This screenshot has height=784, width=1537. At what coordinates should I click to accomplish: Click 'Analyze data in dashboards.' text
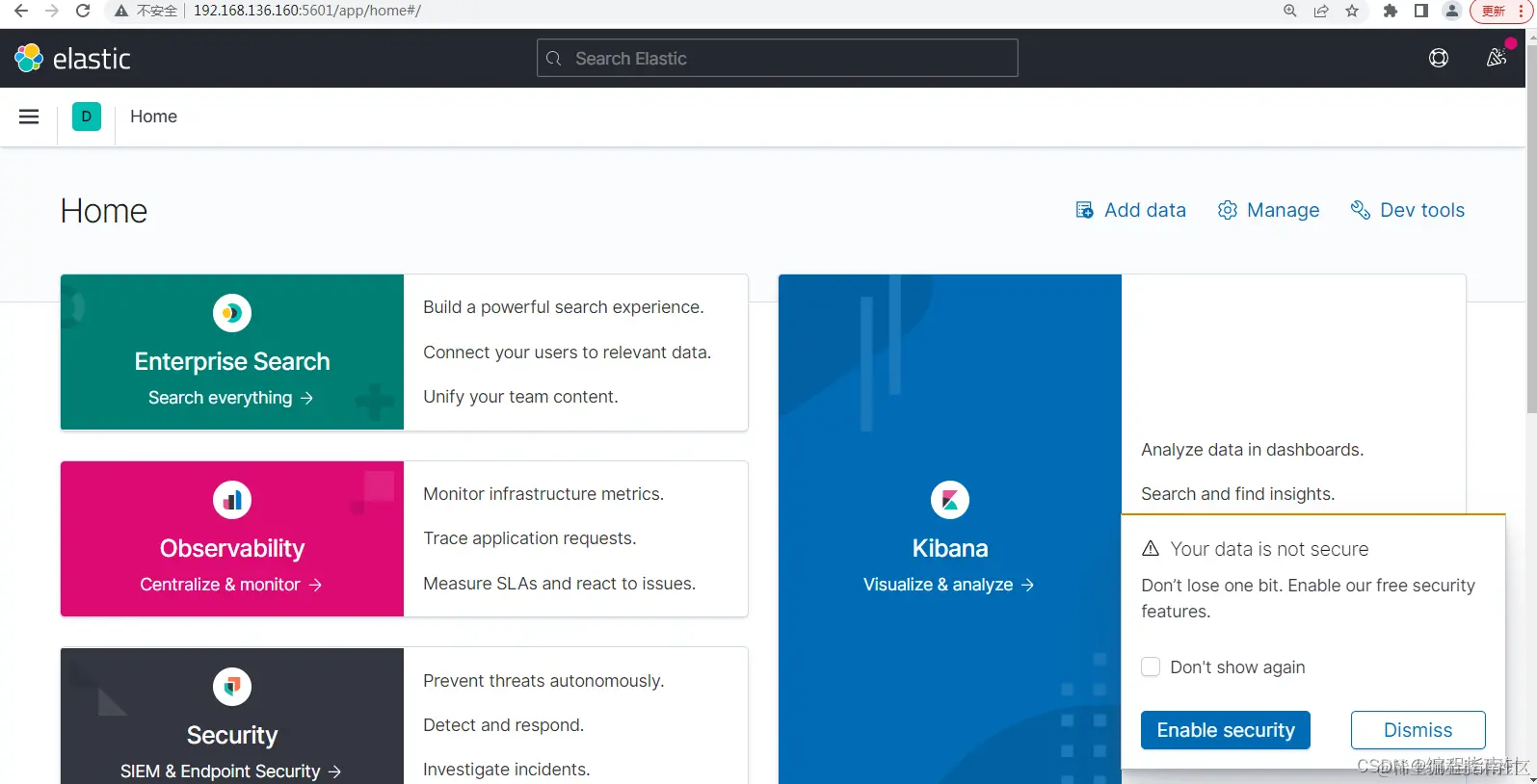(1253, 450)
